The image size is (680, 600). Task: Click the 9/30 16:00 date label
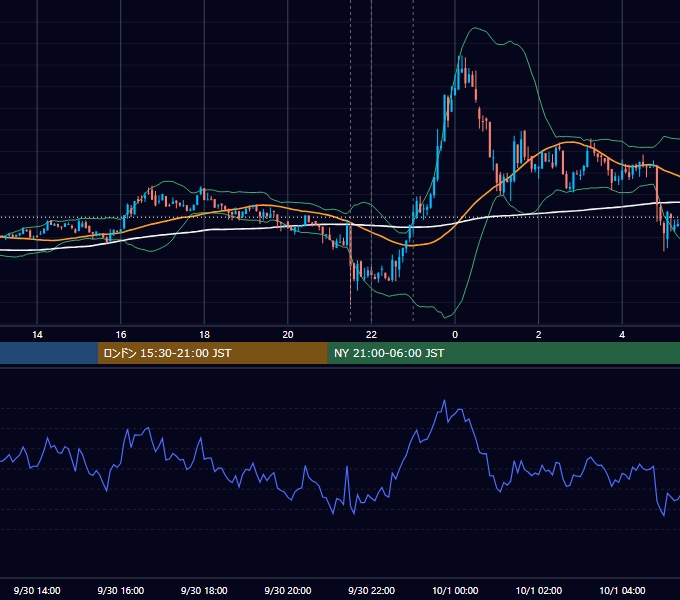coord(121,590)
